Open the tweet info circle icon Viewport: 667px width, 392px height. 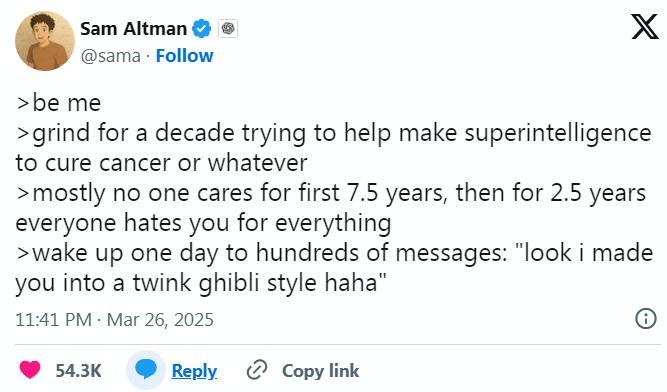click(646, 318)
